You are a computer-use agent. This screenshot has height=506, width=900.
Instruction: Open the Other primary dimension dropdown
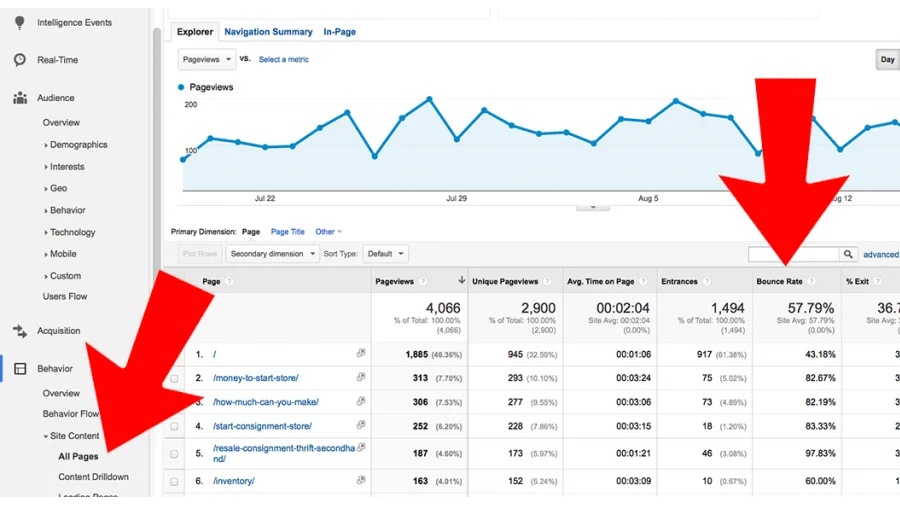coord(328,232)
